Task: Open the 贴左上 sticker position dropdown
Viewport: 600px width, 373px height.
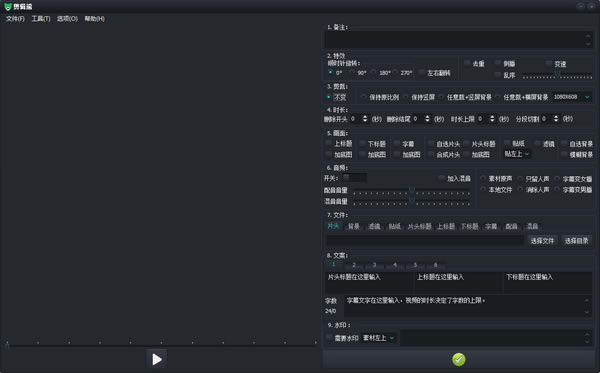Action: (x=517, y=154)
